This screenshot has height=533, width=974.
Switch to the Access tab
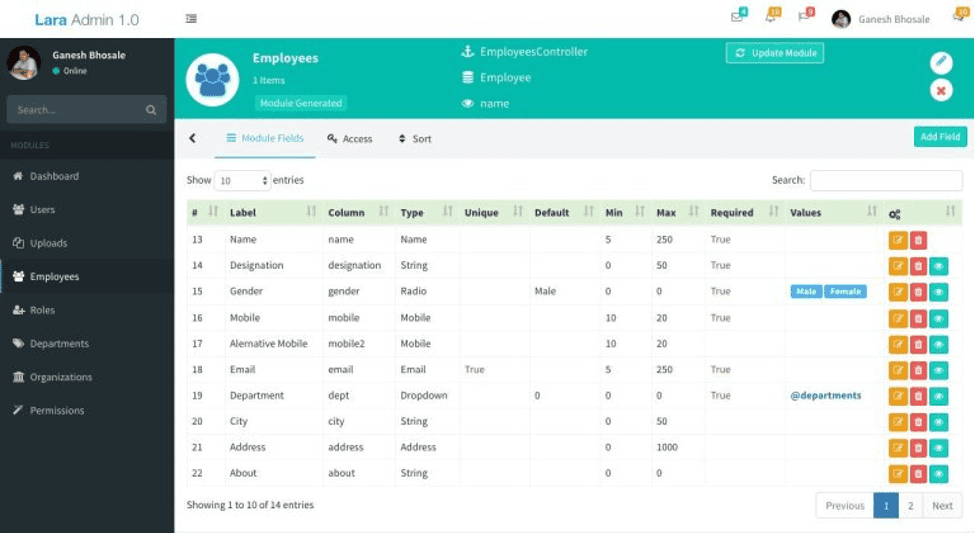[350, 139]
